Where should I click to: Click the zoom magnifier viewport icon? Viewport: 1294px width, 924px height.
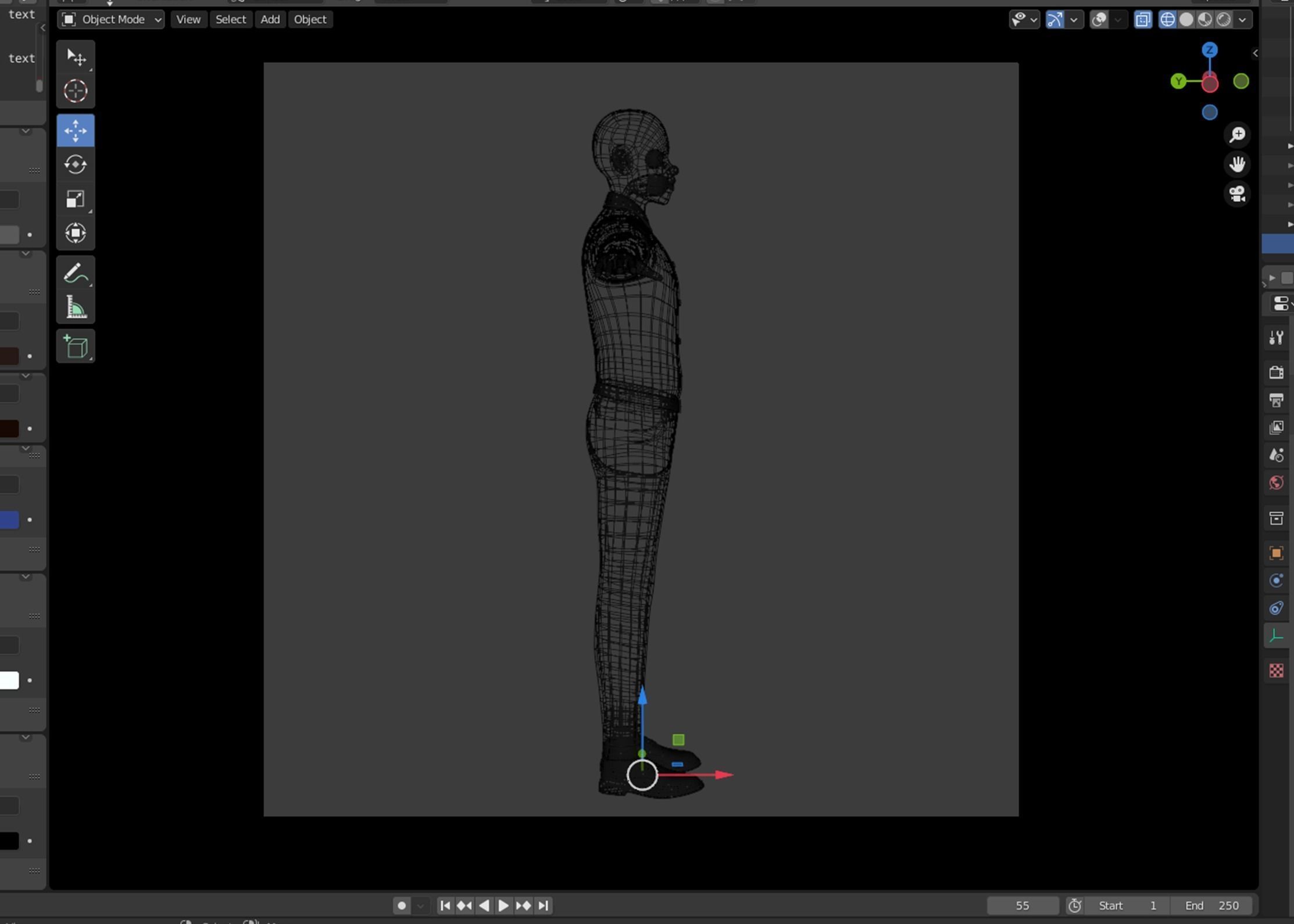pos(1237,135)
